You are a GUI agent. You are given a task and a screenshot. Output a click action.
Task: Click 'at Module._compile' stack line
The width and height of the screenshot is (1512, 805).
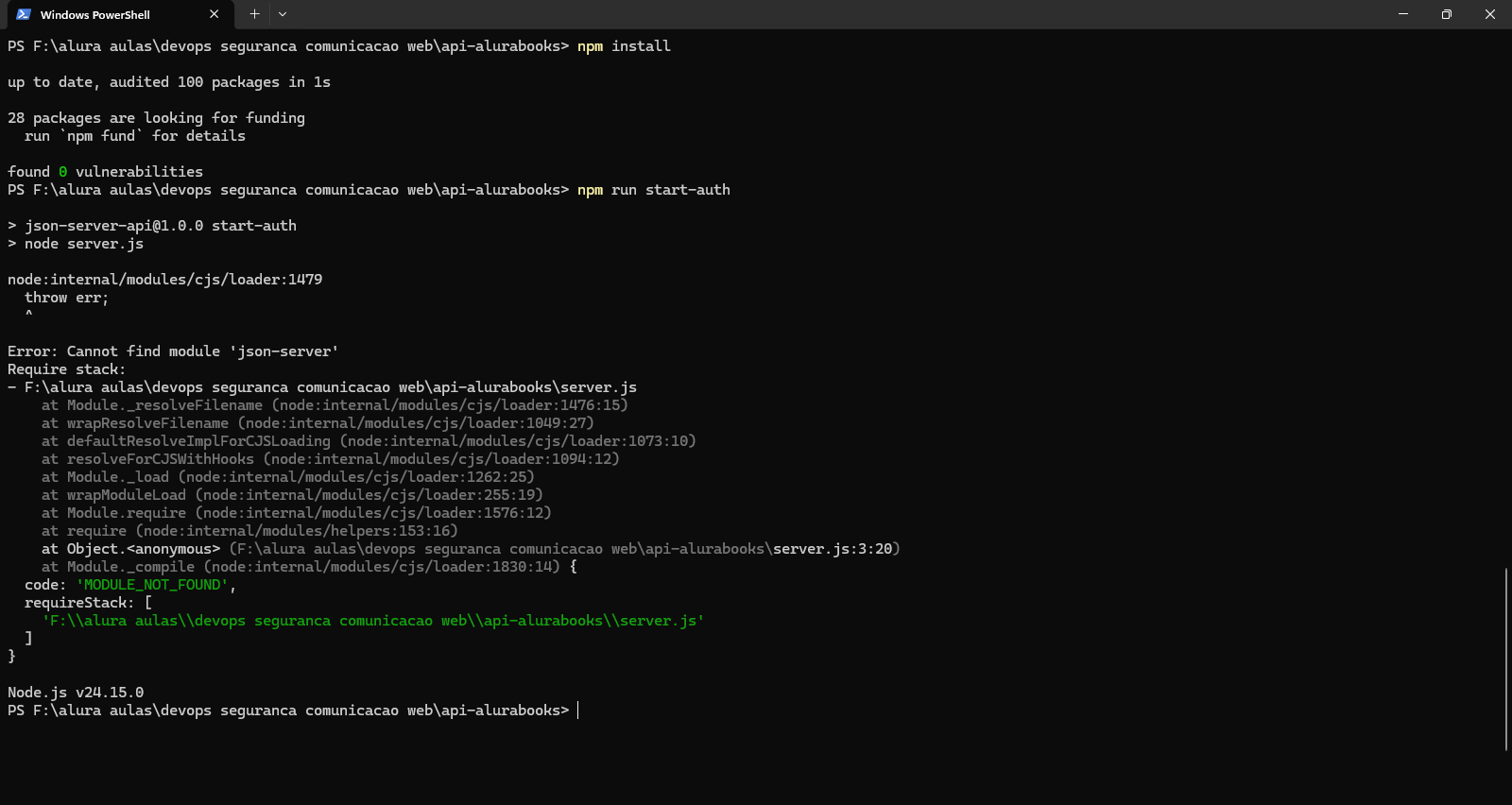click(309, 567)
